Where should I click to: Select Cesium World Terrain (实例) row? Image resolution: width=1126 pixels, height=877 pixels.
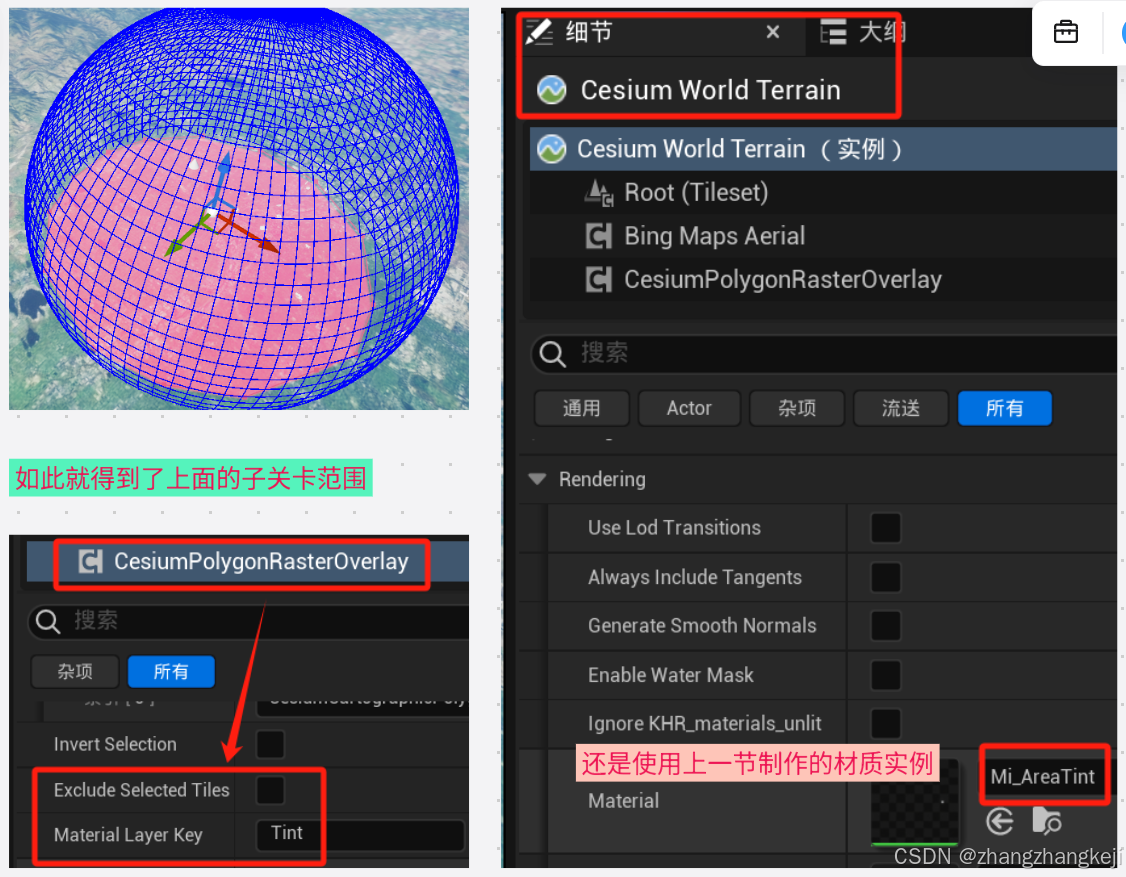tap(823, 149)
